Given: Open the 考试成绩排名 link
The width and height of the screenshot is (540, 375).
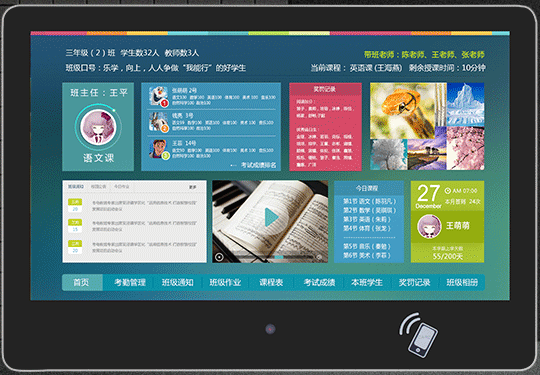Looking at the screenshot, I should [258, 165].
